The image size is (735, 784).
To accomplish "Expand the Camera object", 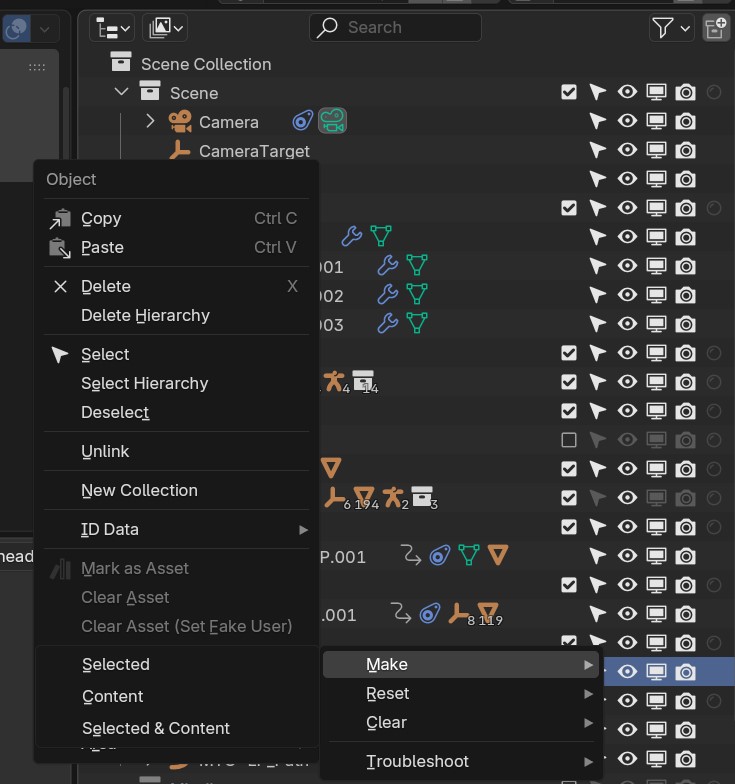I will [x=150, y=121].
